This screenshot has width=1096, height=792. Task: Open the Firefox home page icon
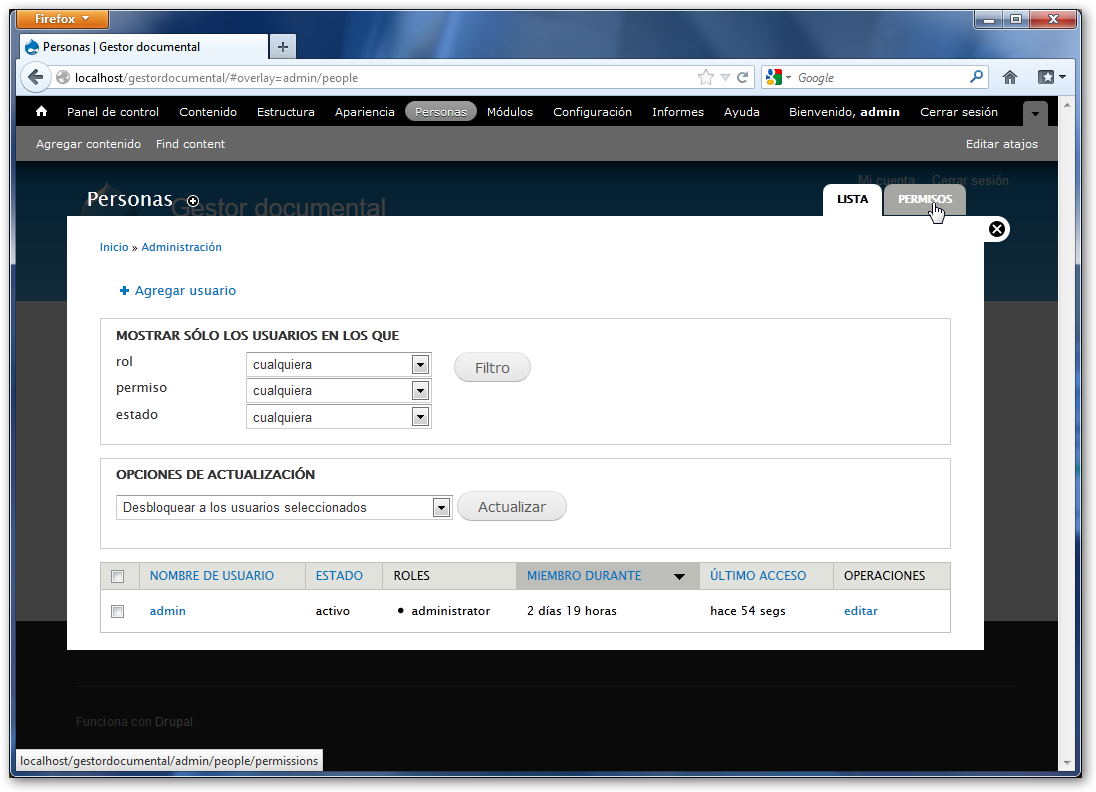coord(1010,77)
